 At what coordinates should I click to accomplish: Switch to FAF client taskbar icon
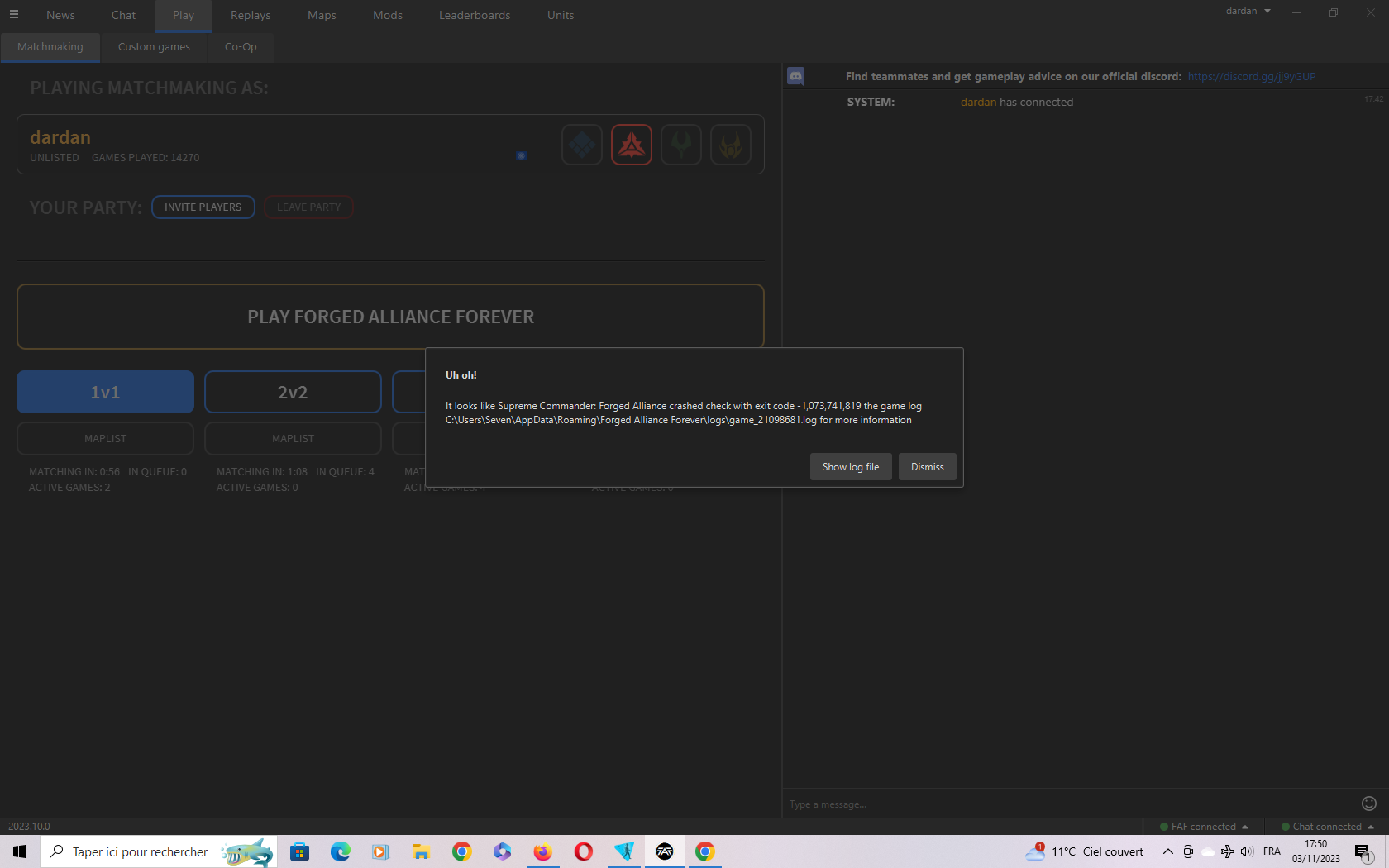coord(664,851)
